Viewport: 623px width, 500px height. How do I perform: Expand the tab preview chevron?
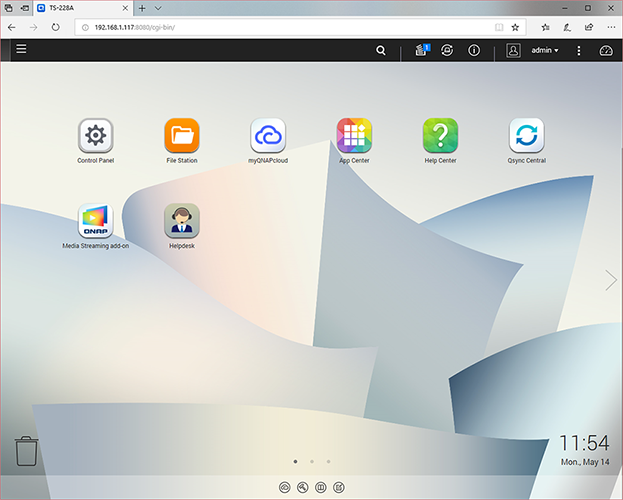click(158, 8)
